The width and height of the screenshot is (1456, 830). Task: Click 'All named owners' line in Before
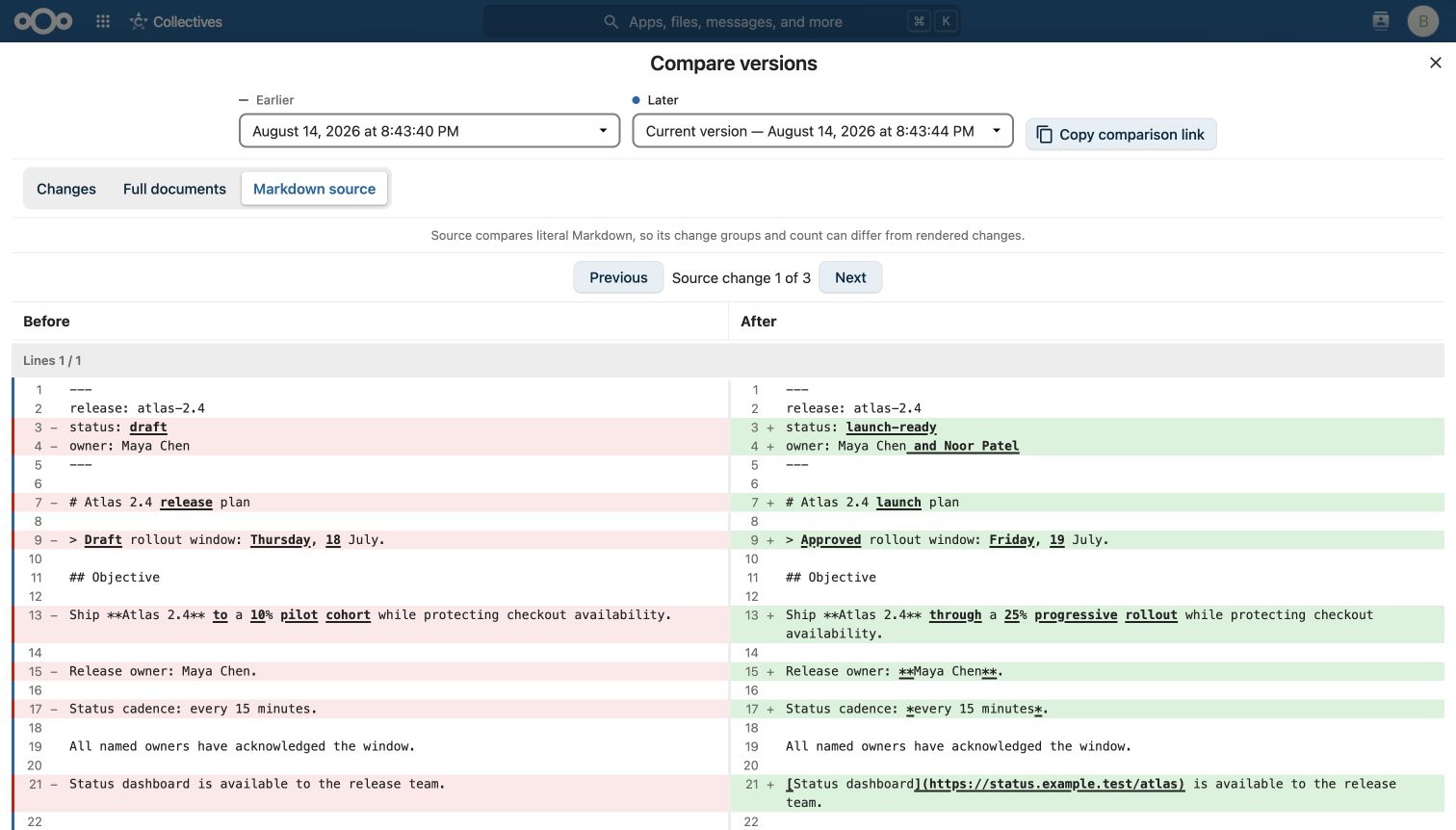[x=242, y=746]
